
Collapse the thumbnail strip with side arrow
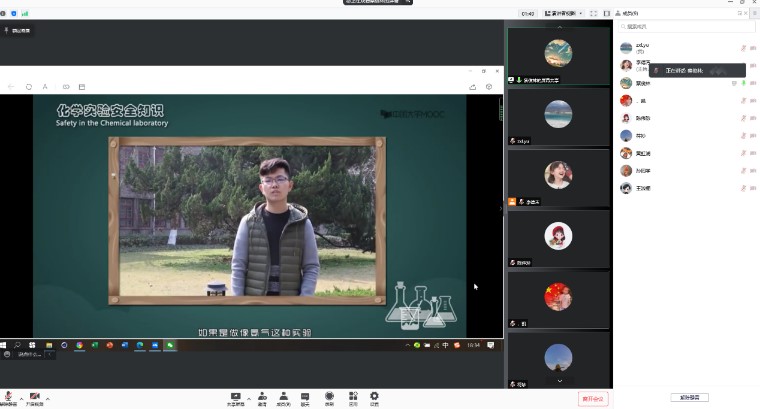point(501,208)
